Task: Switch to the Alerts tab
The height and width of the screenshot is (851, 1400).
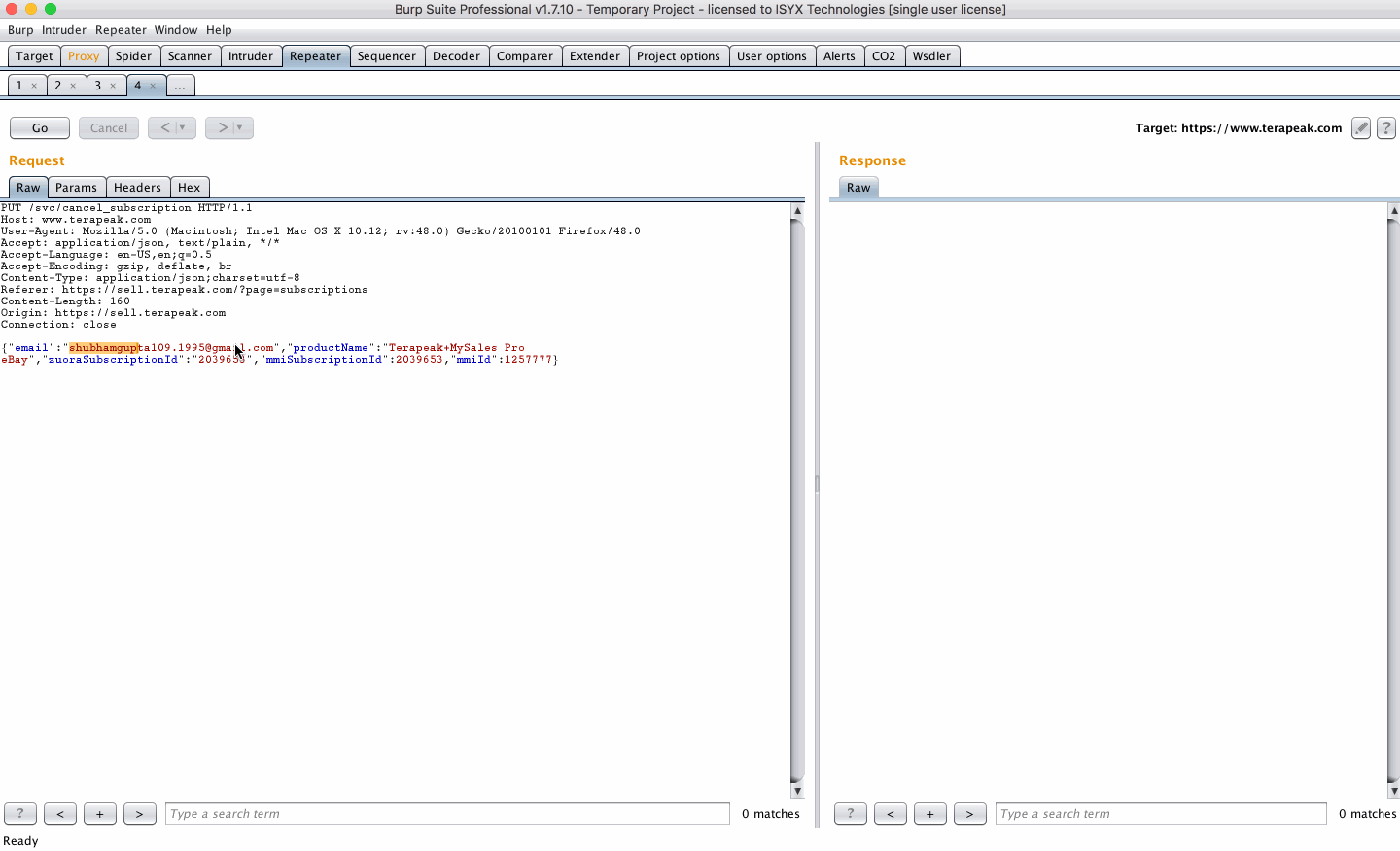Action: pyautogui.click(x=839, y=56)
